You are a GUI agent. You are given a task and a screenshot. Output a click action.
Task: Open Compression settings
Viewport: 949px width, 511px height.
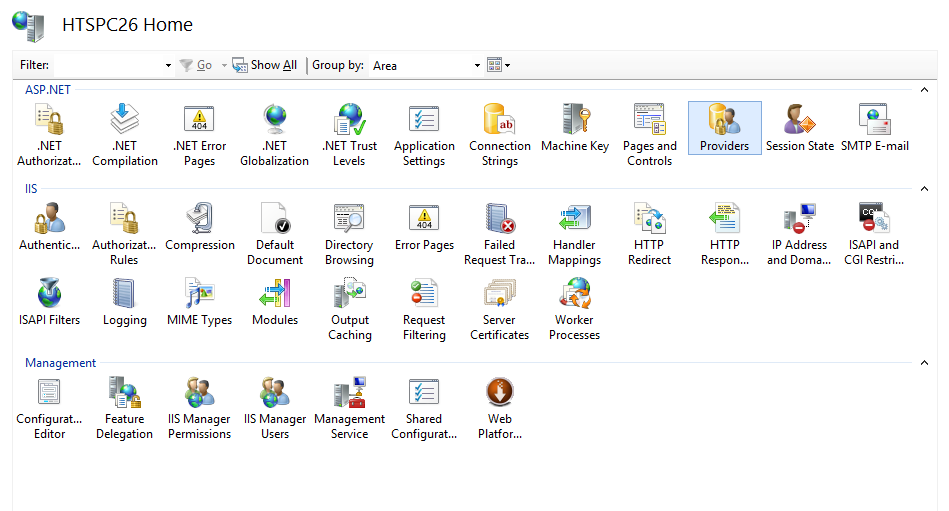(x=200, y=227)
